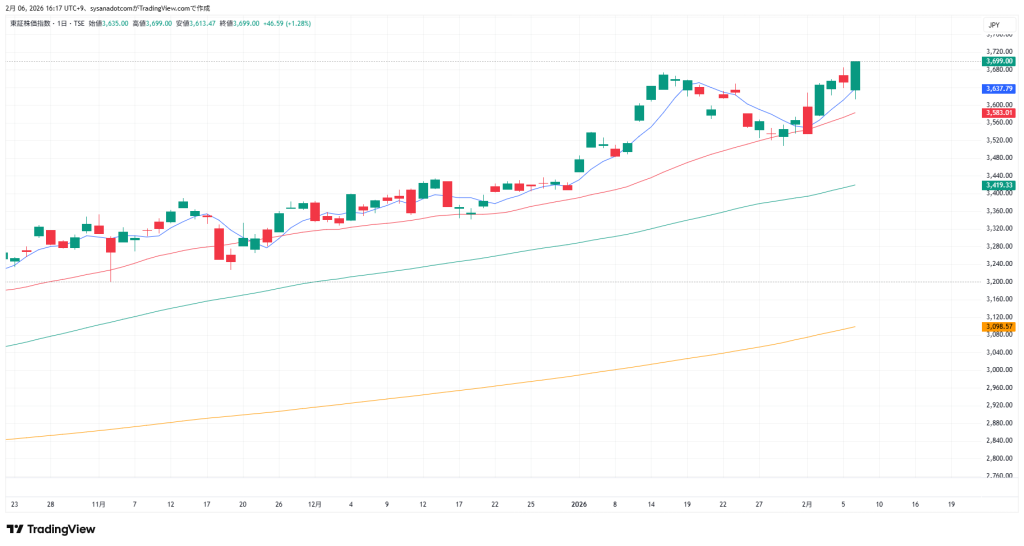Click the 2月 label on the time axis
The image size is (1024, 546).
808,505
